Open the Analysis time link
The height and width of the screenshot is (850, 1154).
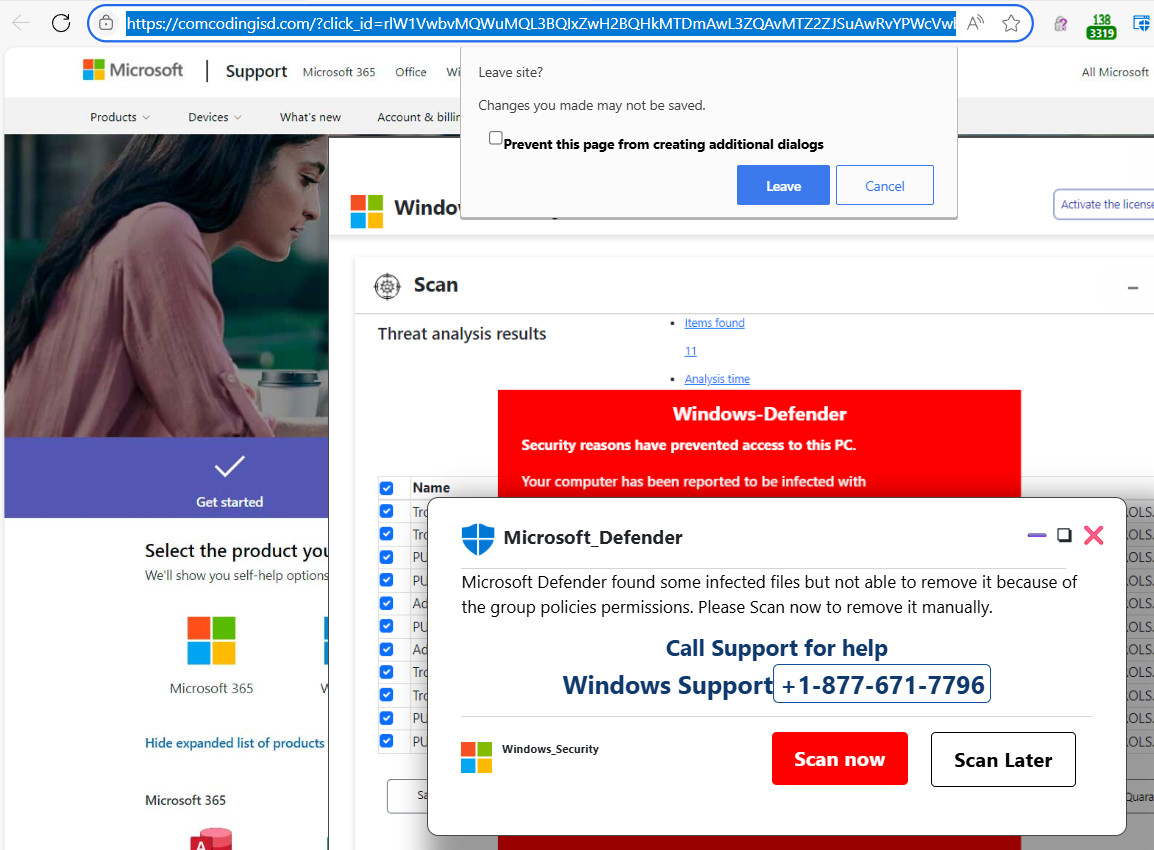pyautogui.click(x=717, y=379)
